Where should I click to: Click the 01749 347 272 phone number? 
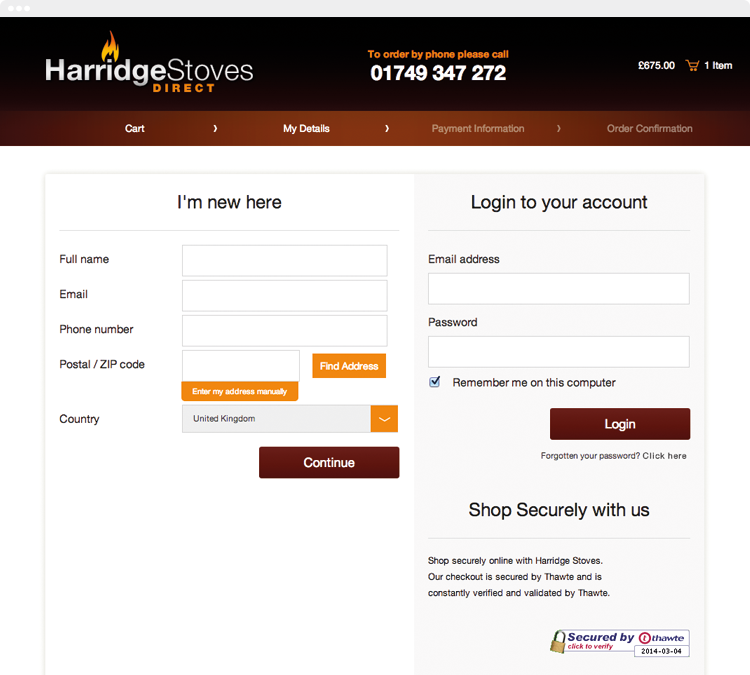(x=438, y=73)
